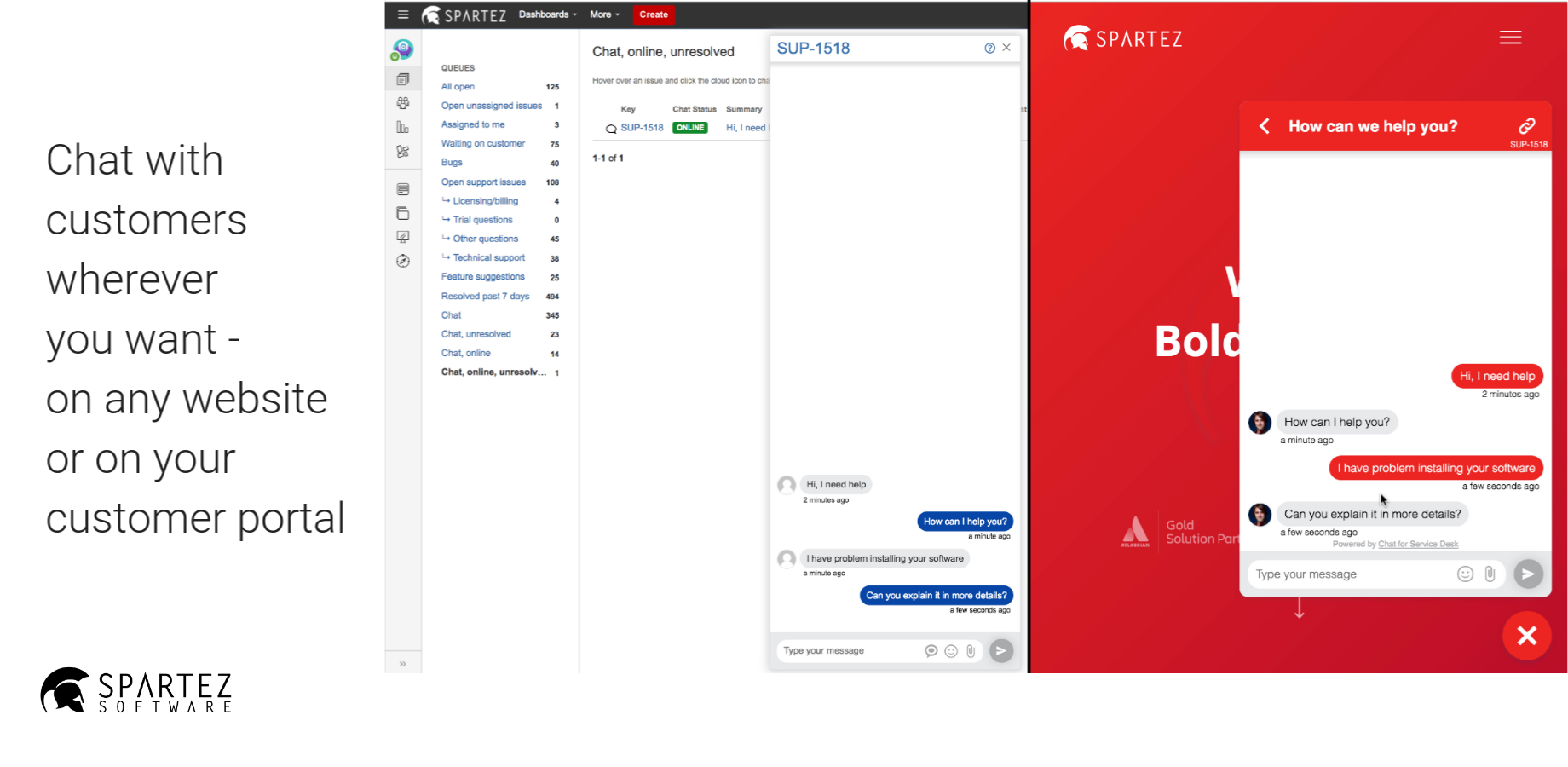Screen dimensions: 1568x767
Task: Open the Customers icon in the sidebar
Action: click(403, 103)
